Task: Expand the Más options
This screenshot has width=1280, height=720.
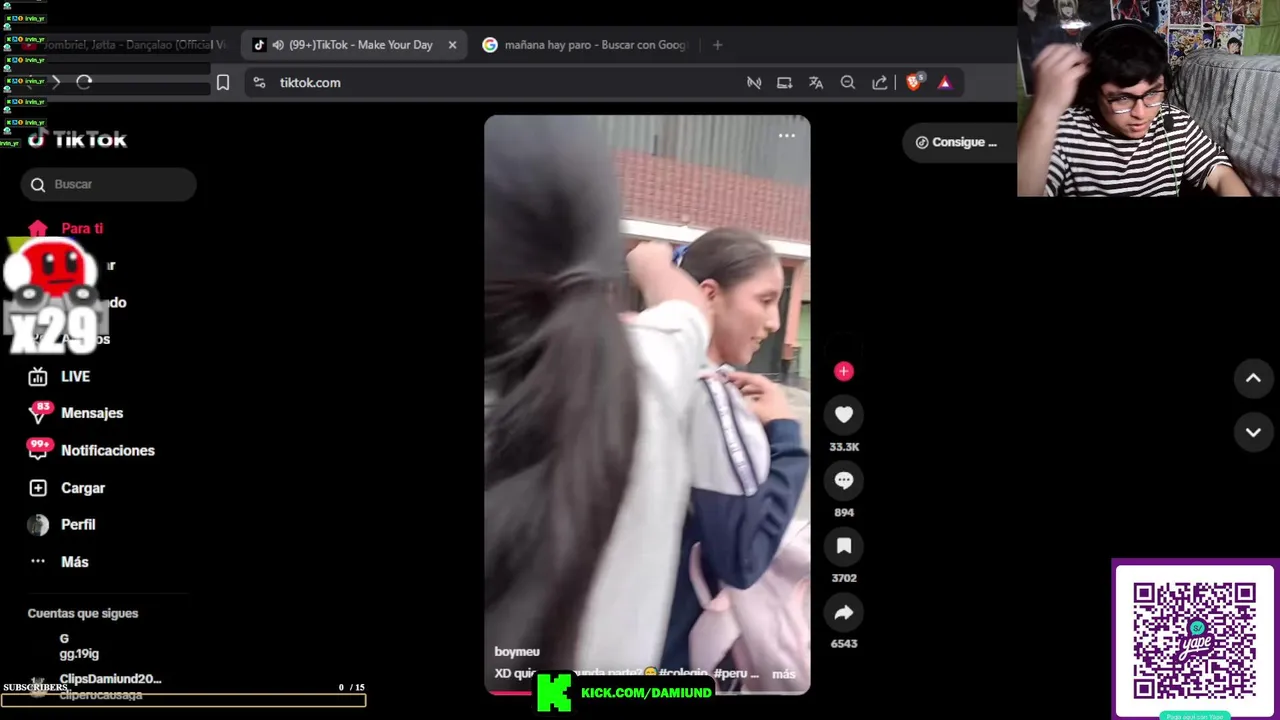Action: pyautogui.click(x=75, y=562)
